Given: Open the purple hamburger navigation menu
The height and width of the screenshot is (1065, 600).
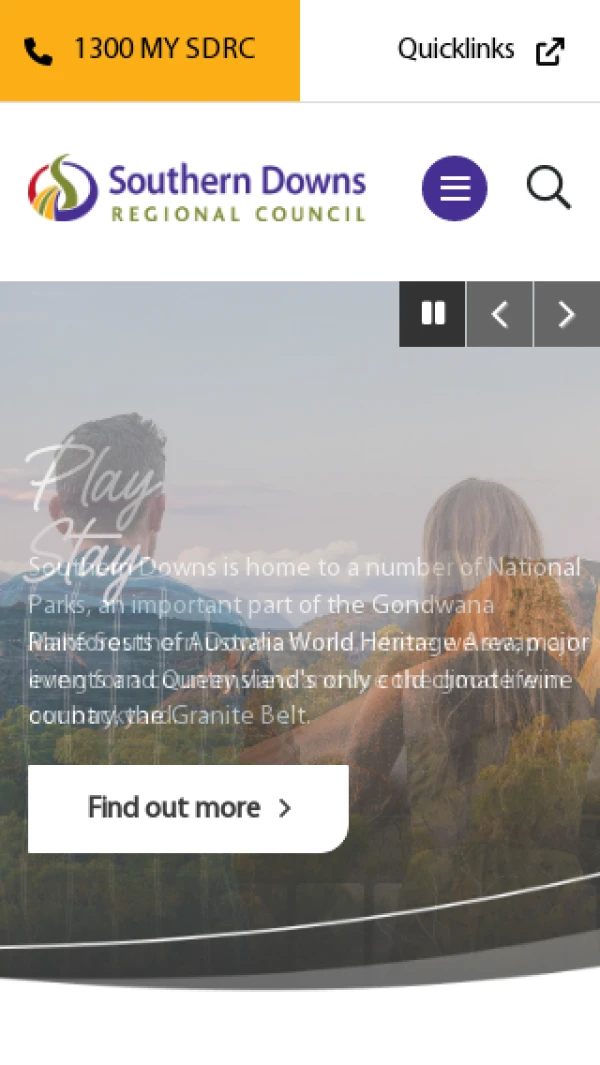Looking at the screenshot, I should (x=455, y=188).
